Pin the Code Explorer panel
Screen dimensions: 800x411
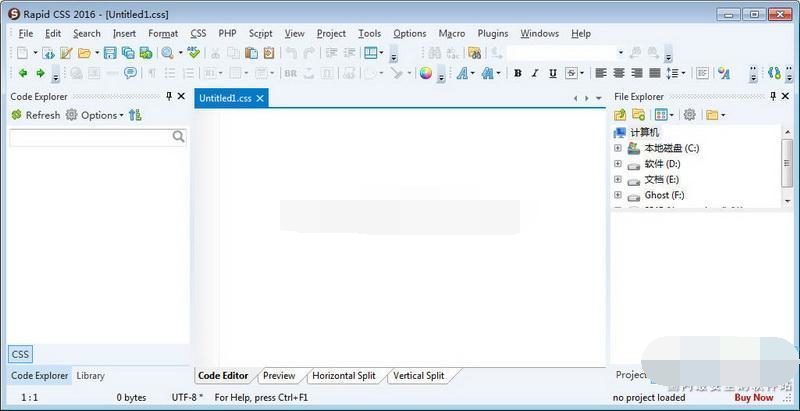169,96
